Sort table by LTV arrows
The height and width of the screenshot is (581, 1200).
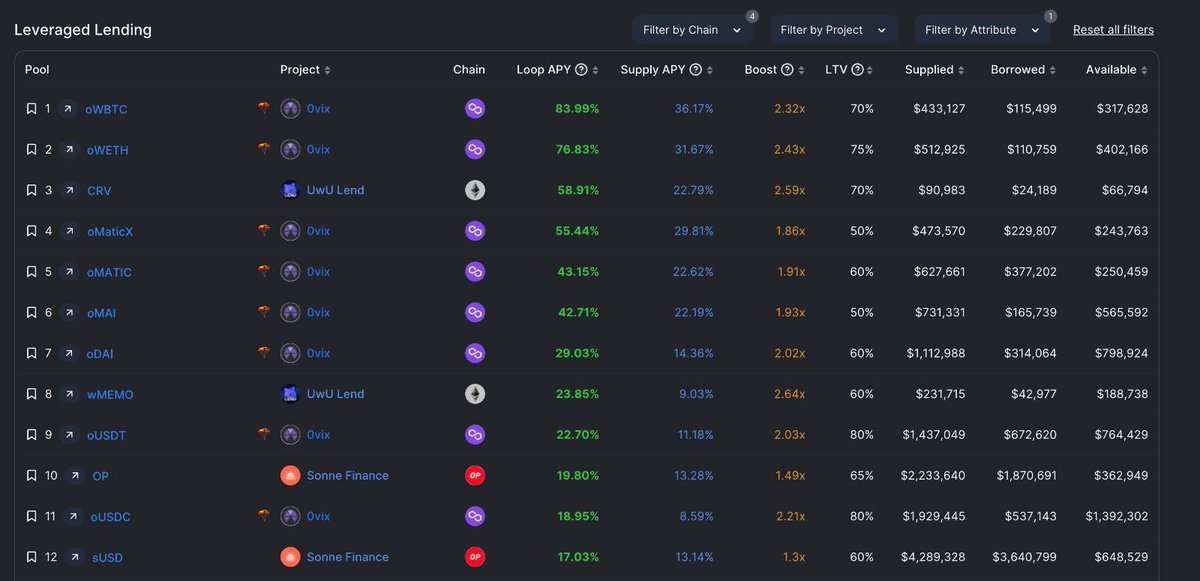[x=870, y=70]
